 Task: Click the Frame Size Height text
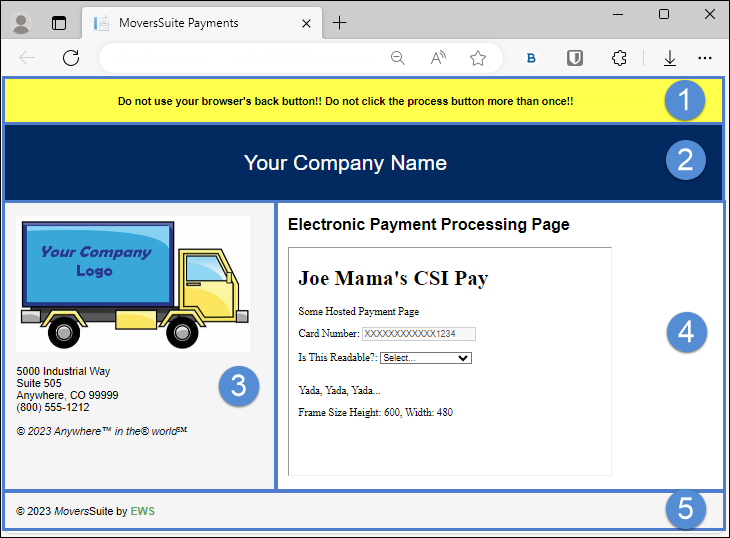point(375,412)
